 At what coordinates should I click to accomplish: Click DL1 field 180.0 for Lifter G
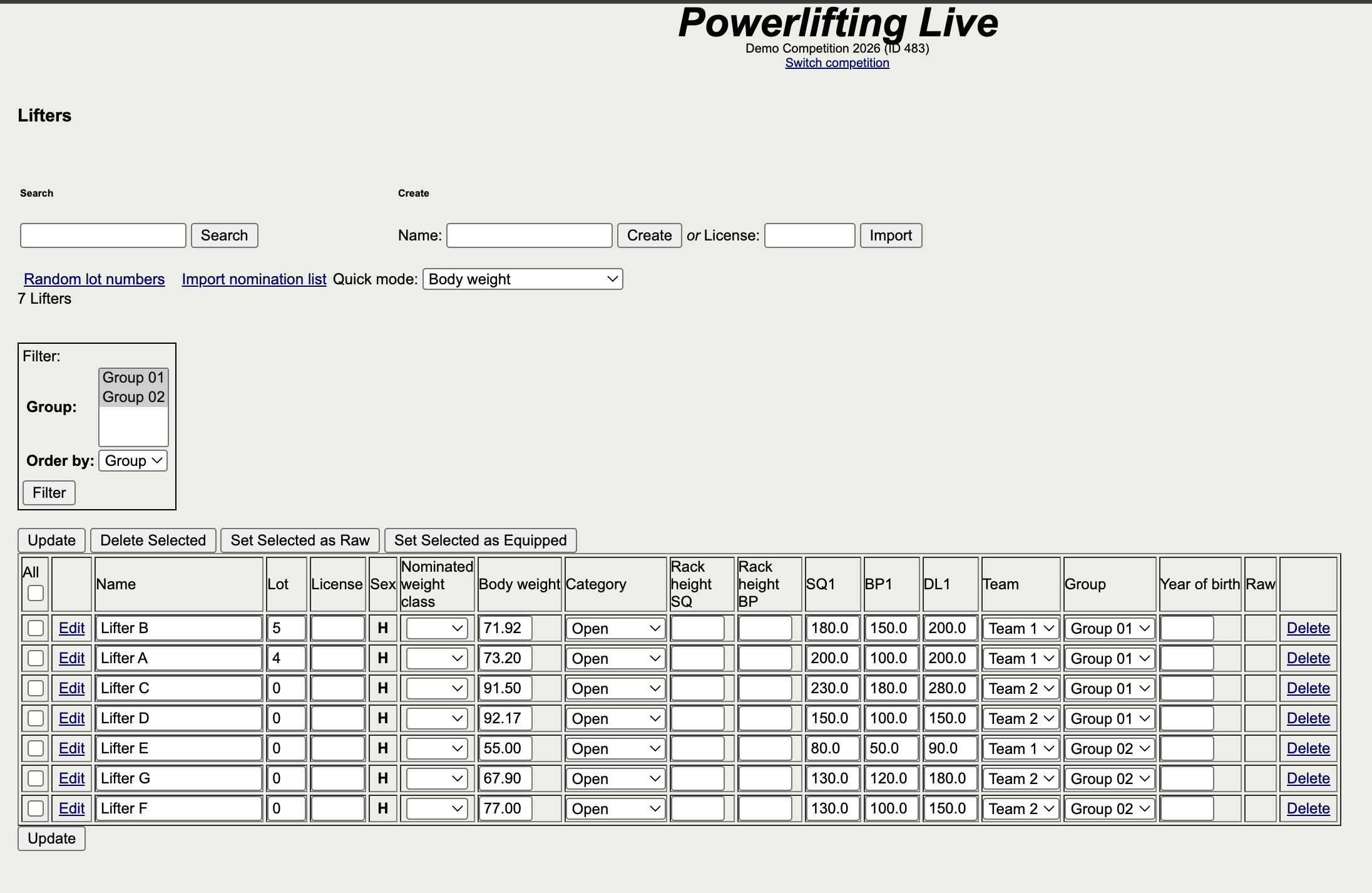click(x=950, y=778)
